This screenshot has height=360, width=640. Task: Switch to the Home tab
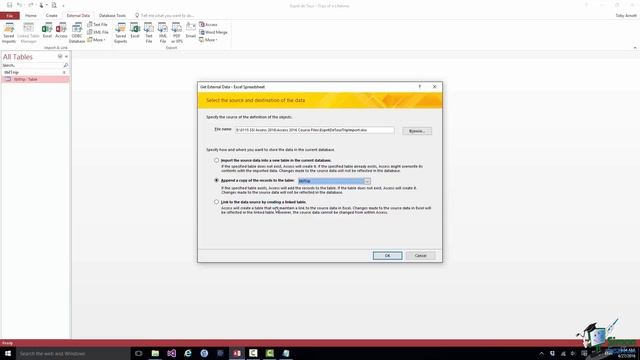pyautogui.click(x=31, y=16)
